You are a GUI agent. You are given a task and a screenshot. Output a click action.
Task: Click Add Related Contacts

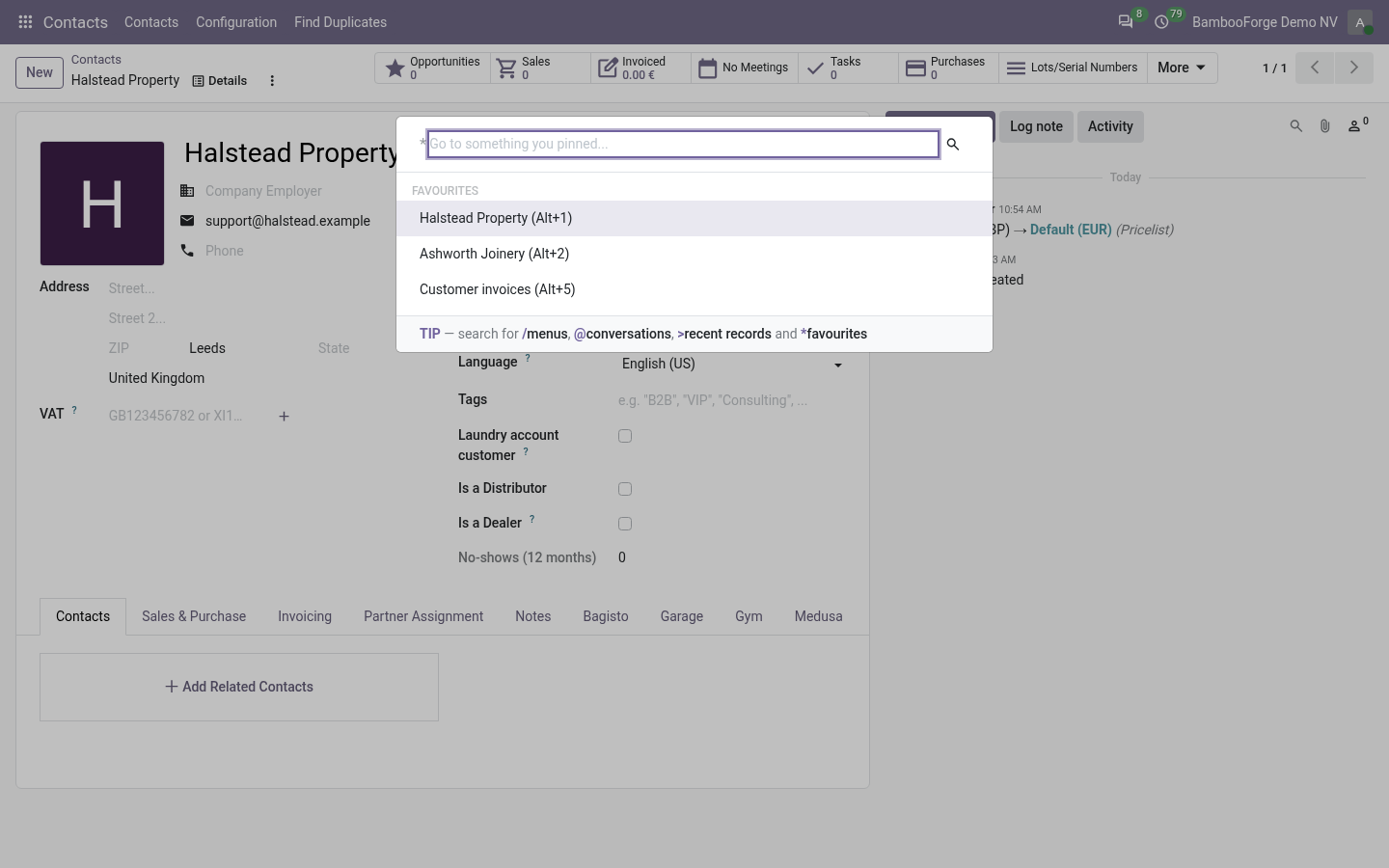pyautogui.click(x=239, y=687)
